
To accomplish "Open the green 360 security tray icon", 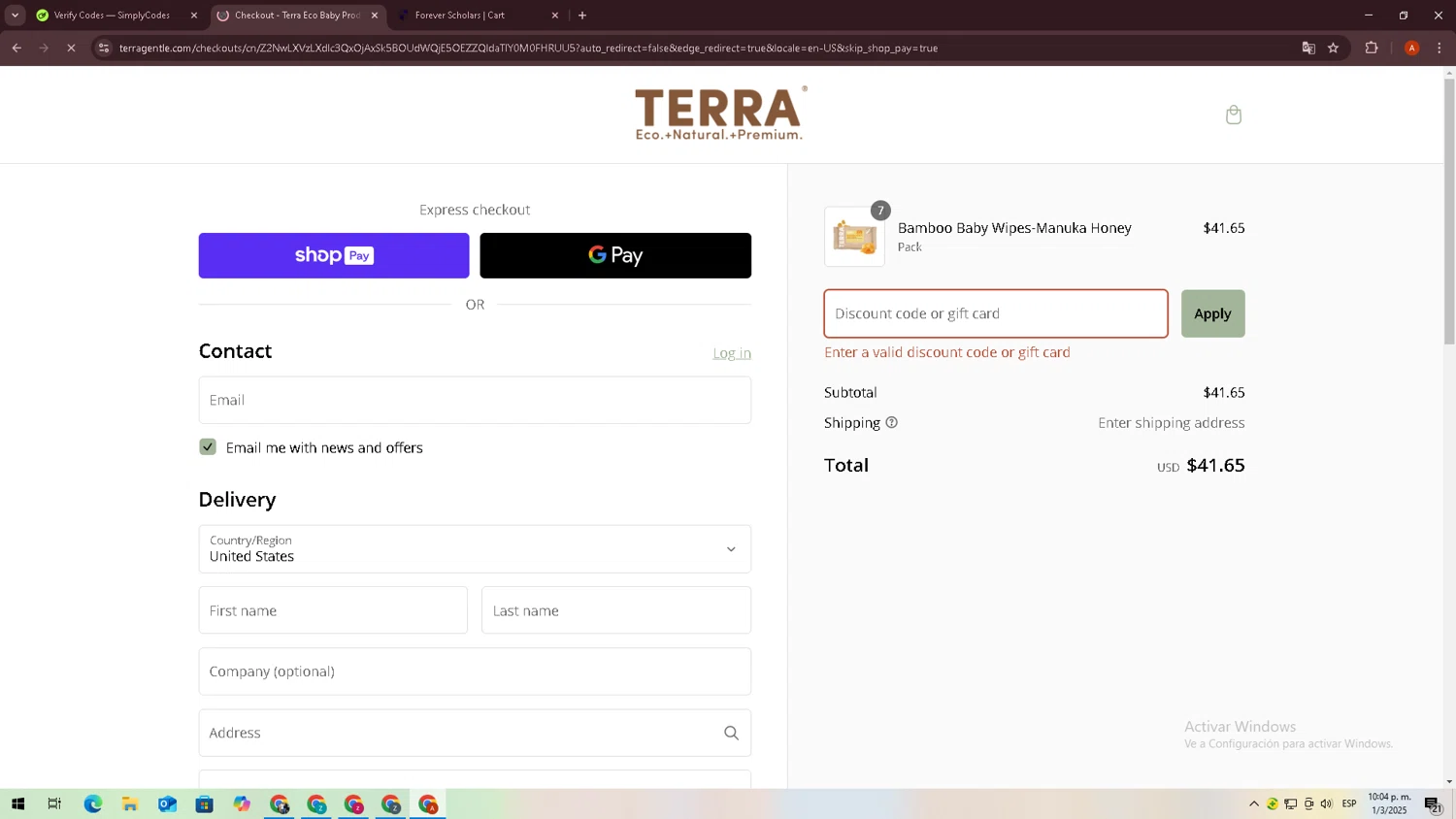I will [1273, 803].
